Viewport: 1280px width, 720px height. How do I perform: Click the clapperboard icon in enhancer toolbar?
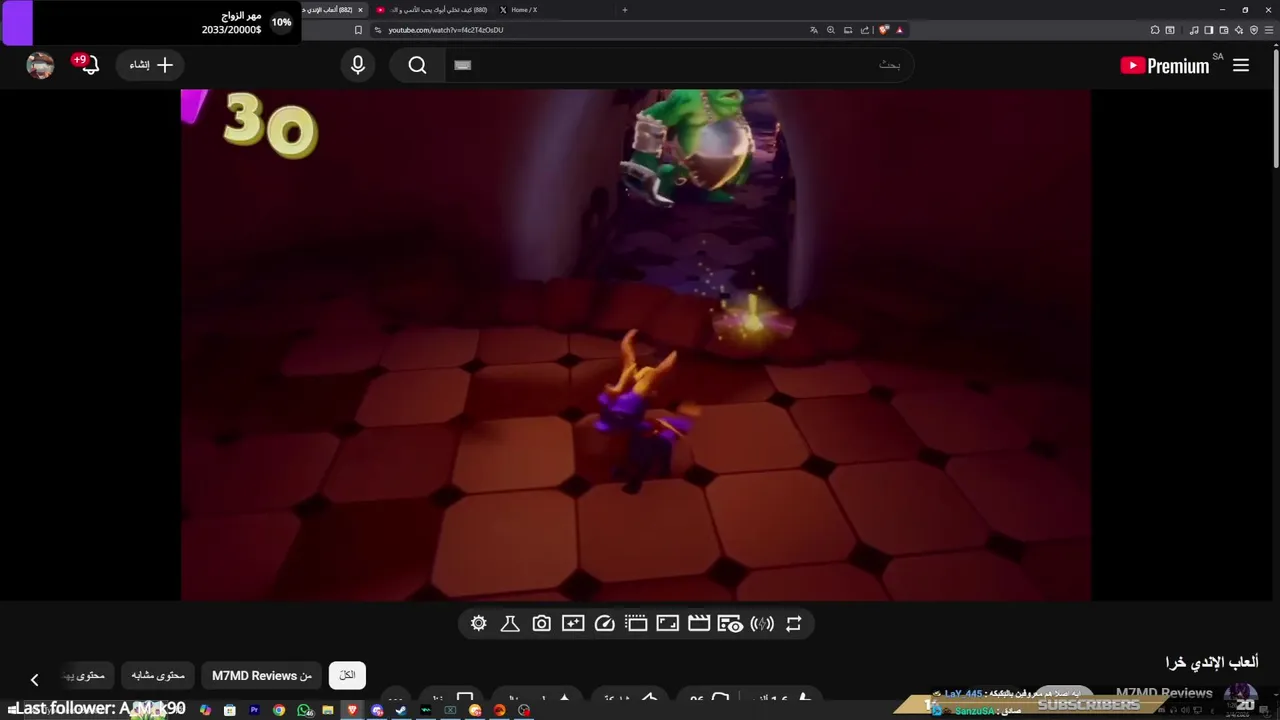[699, 624]
